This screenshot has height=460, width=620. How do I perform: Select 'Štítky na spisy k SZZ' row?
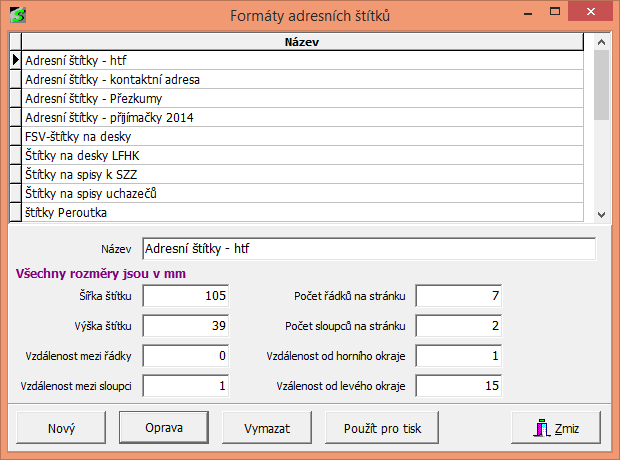300,174
